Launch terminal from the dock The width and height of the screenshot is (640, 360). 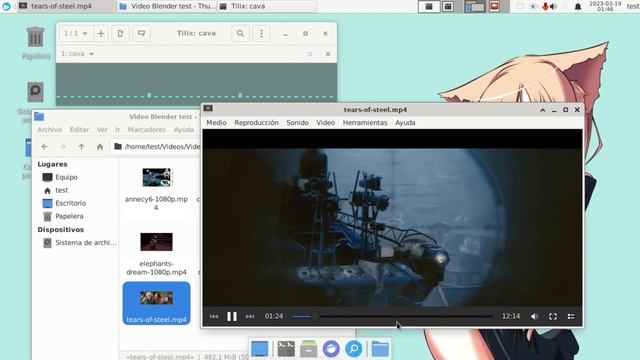(x=286, y=349)
